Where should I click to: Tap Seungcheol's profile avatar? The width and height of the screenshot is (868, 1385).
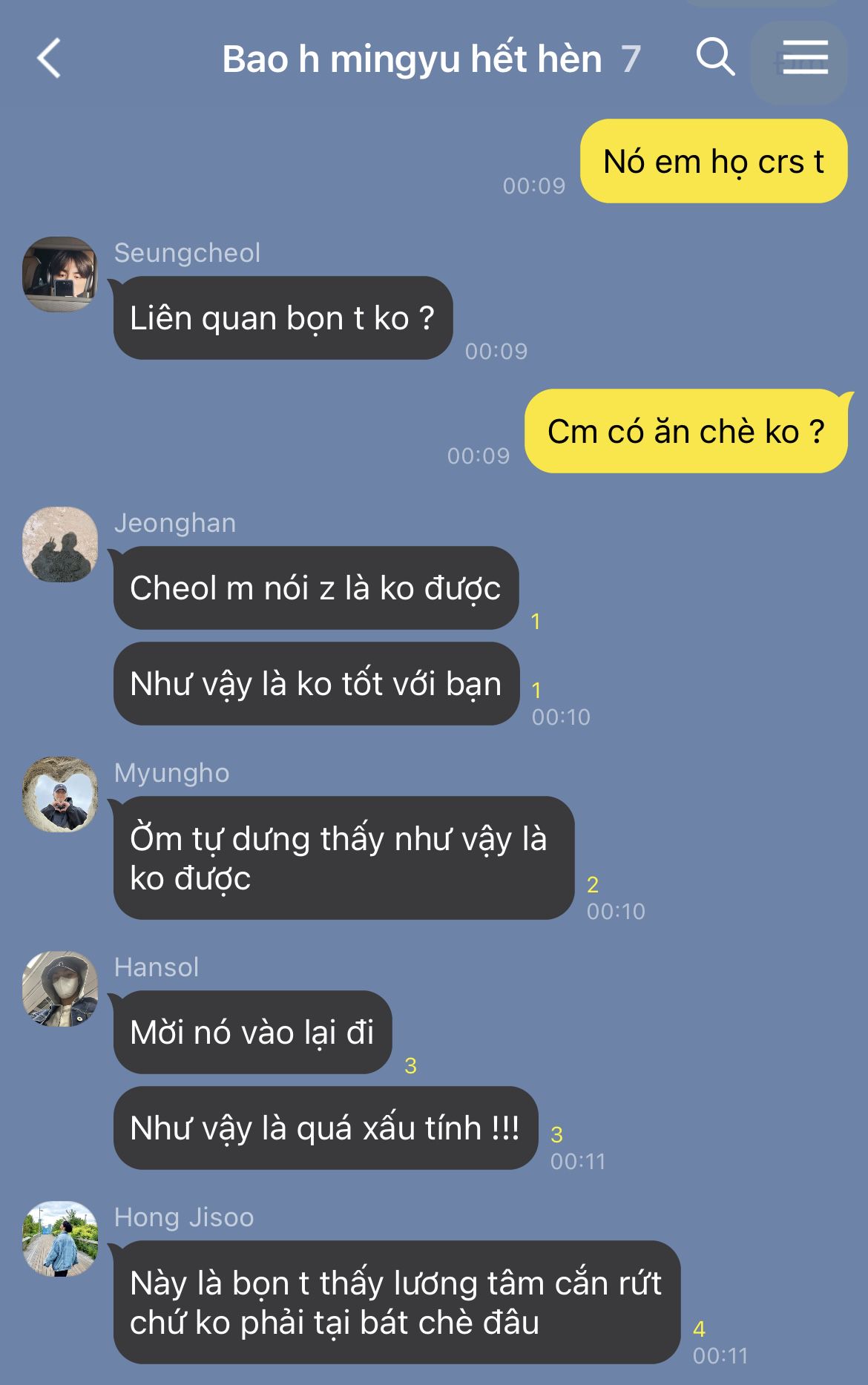(x=60, y=274)
